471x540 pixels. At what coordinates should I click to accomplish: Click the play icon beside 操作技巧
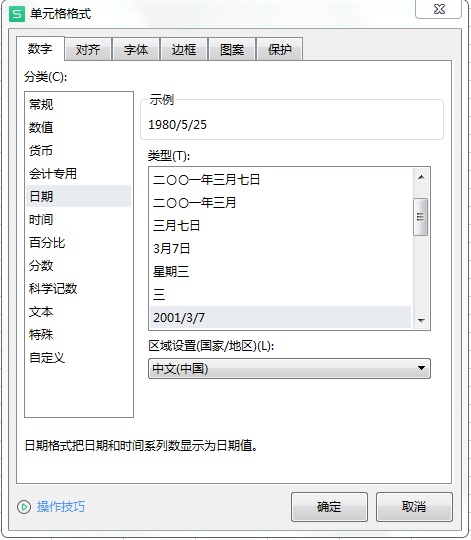pyautogui.click(x=24, y=507)
